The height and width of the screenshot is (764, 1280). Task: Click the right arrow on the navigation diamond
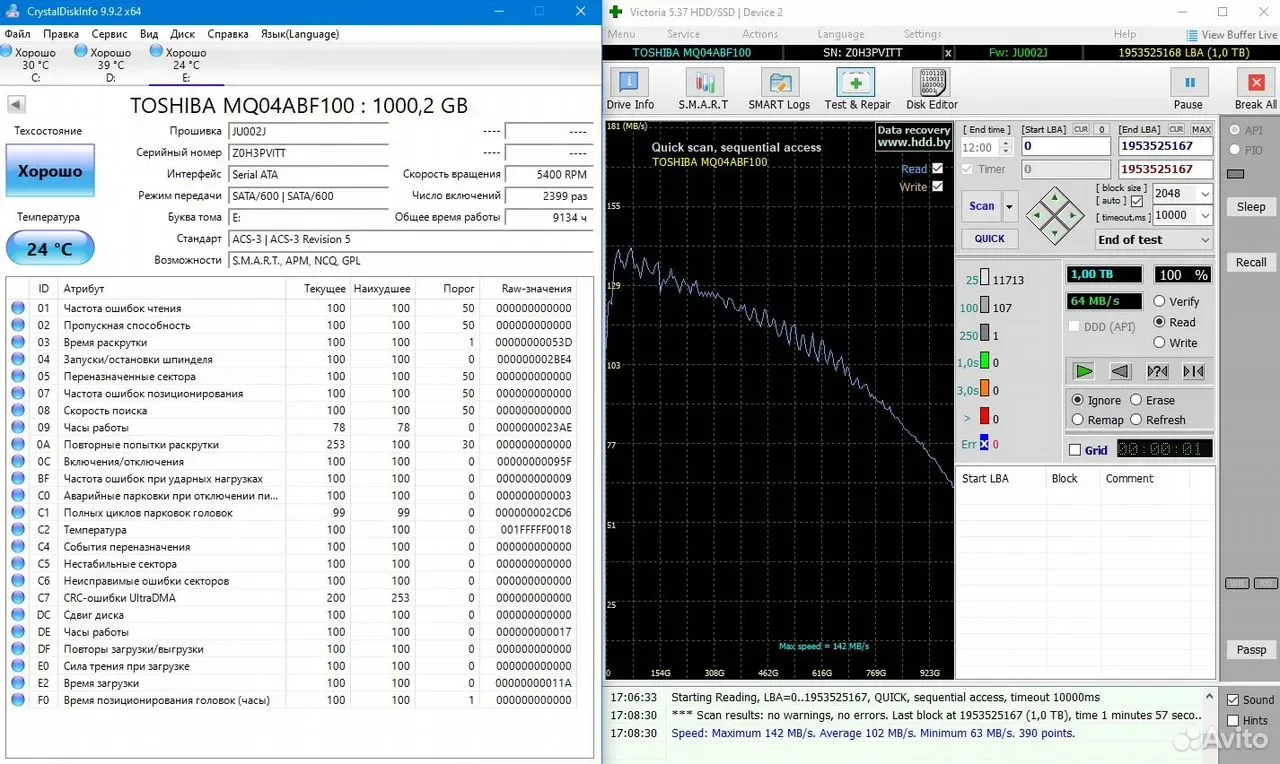tap(1073, 214)
